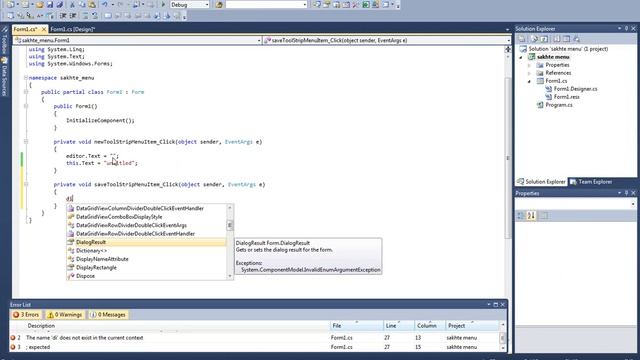Screen dimensions: 640x360
Task: Select Dictionary<> in the IntelliSense list
Action: 147,251
